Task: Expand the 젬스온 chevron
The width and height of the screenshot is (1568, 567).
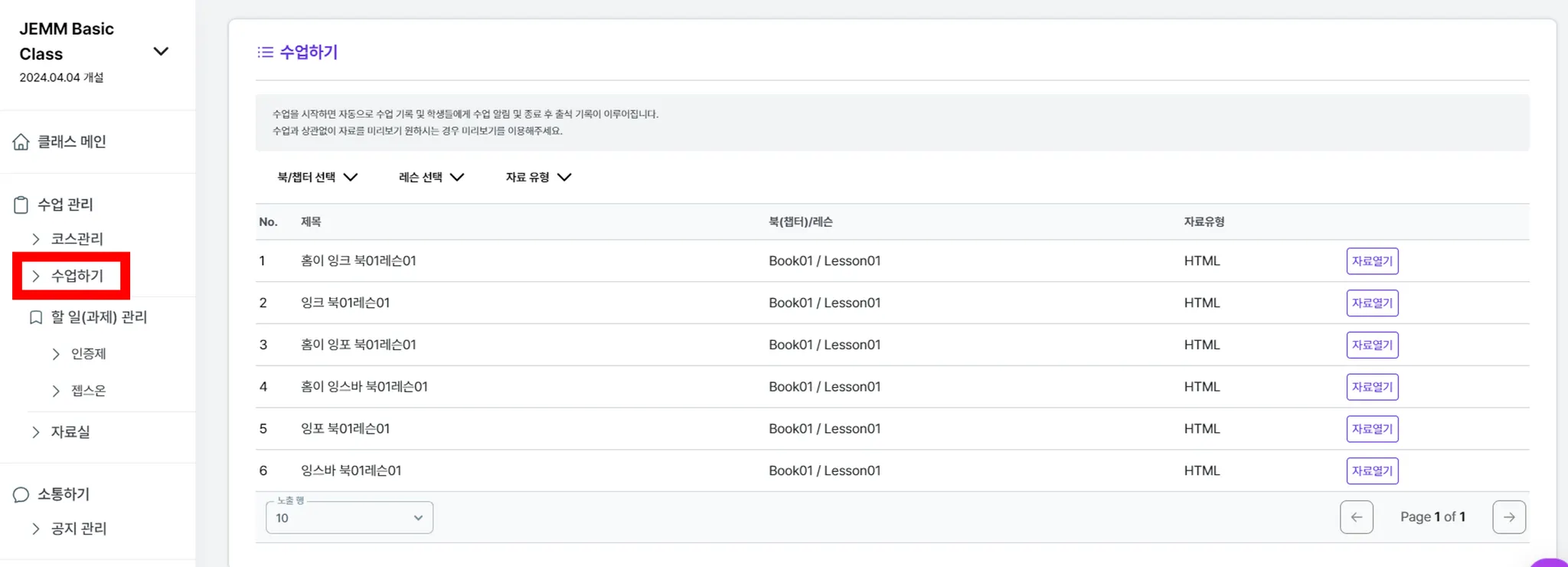Action: click(55, 391)
